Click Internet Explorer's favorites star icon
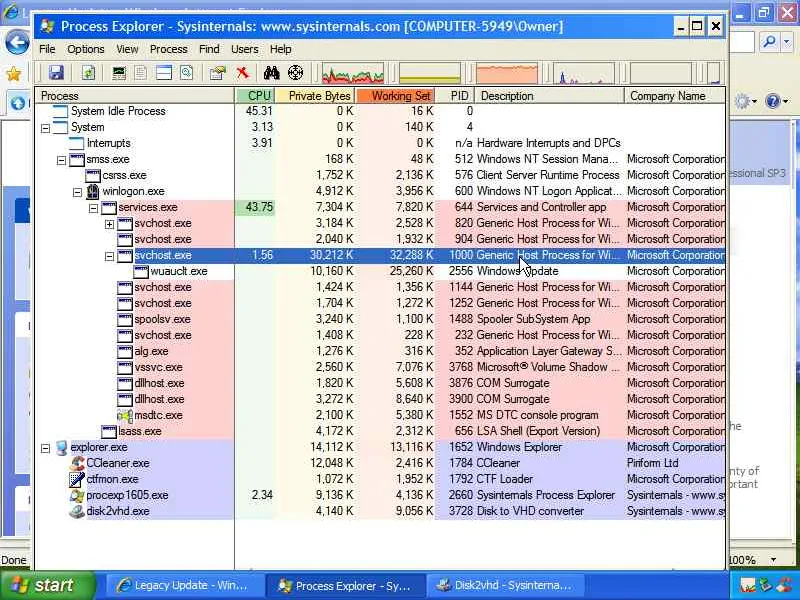 (x=13, y=74)
